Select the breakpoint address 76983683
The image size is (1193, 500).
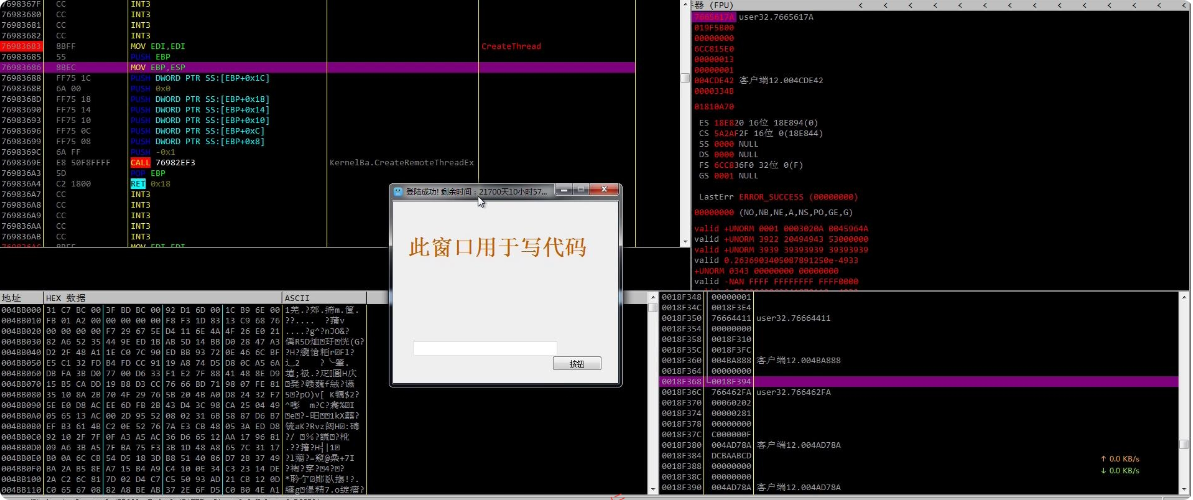[21, 46]
